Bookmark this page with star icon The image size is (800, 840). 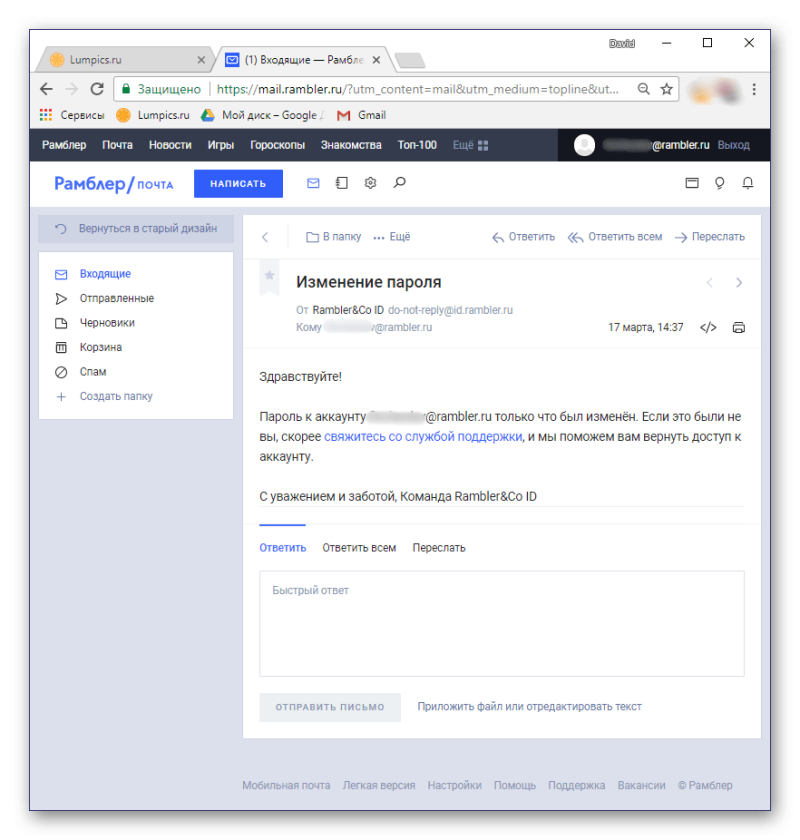[666, 89]
